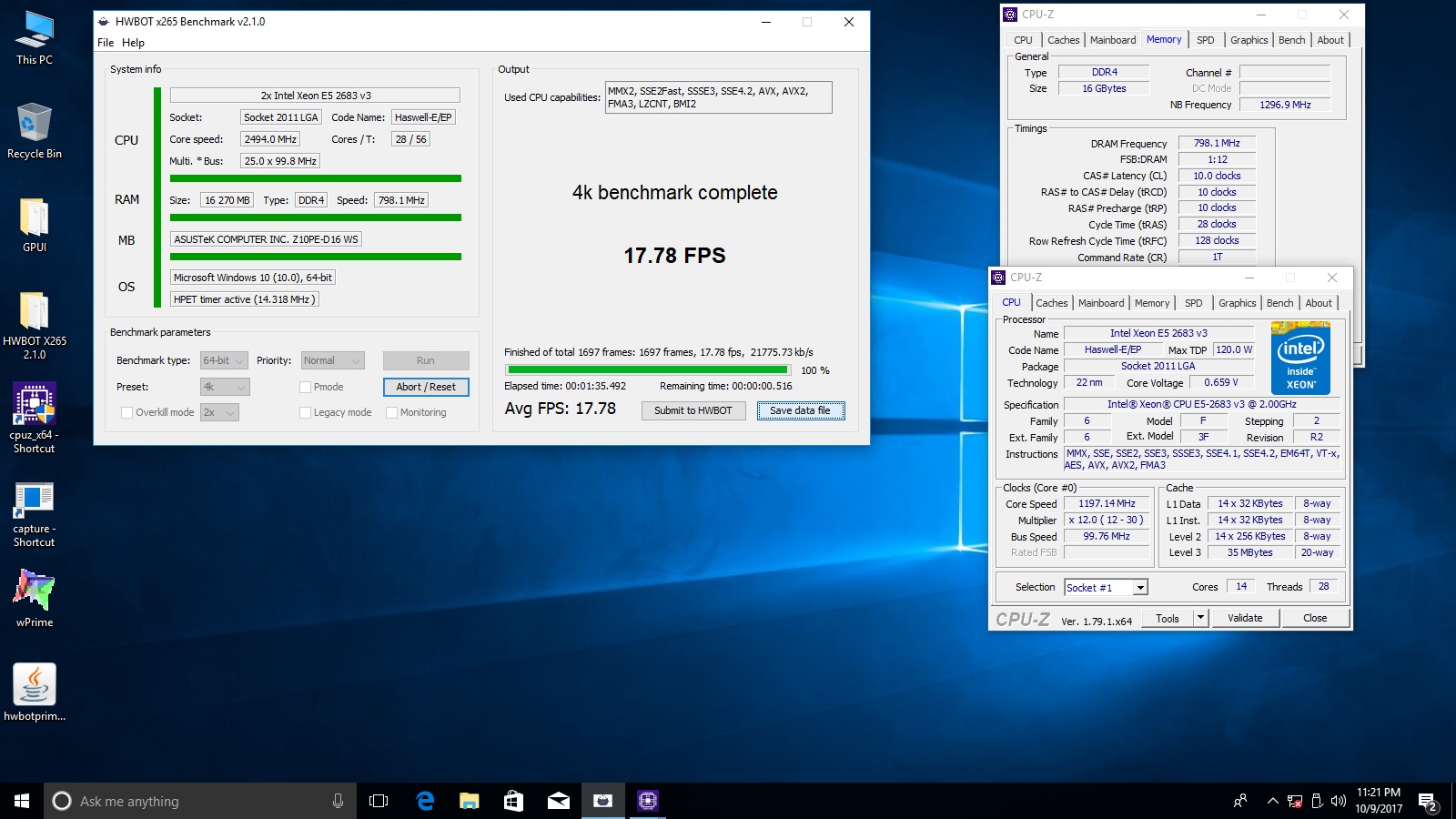Image resolution: width=1456 pixels, height=819 pixels.
Task: Switch to HWBOT x265 taskbar button
Action: (602, 801)
